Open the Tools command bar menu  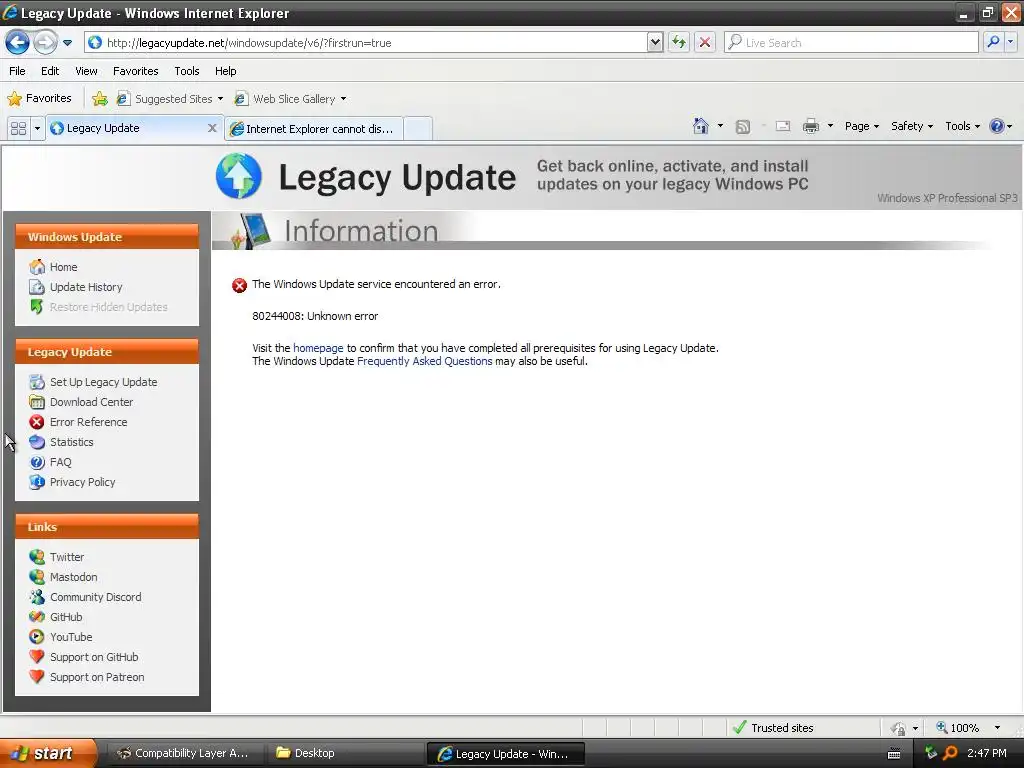pos(962,126)
